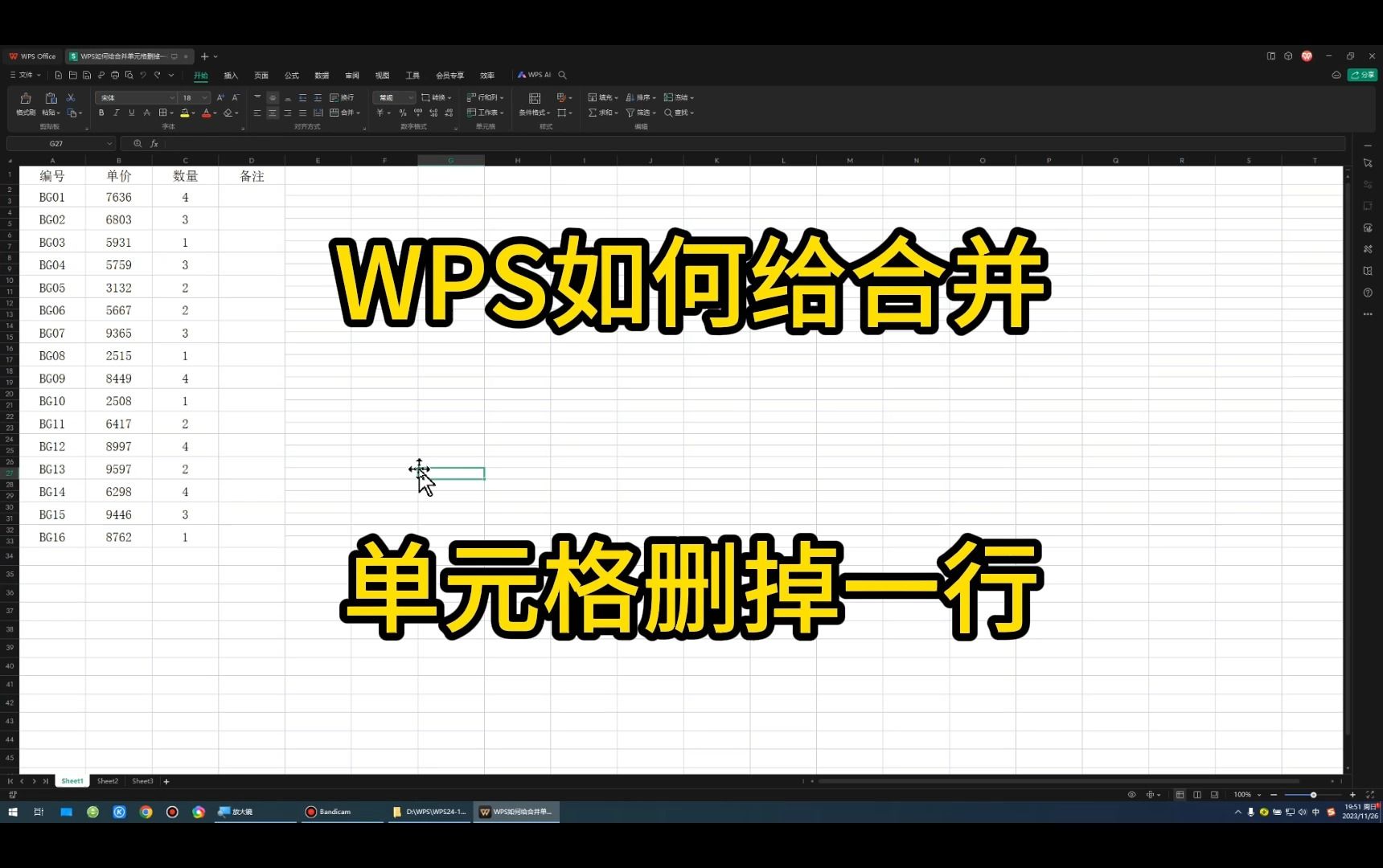Open the 文件 menu
This screenshot has width=1383, height=868.
[24, 75]
